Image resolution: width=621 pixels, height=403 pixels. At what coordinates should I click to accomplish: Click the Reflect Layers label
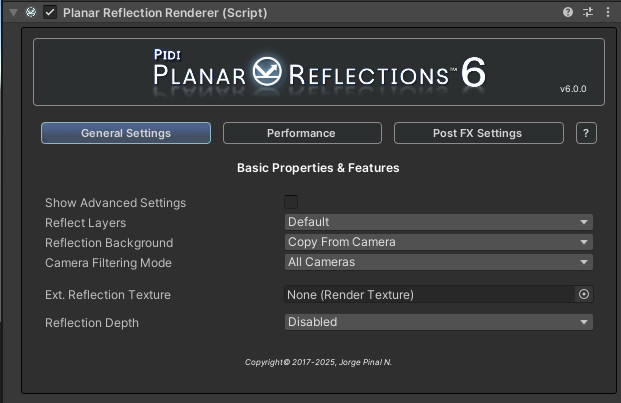pyautogui.click(x=86, y=223)
